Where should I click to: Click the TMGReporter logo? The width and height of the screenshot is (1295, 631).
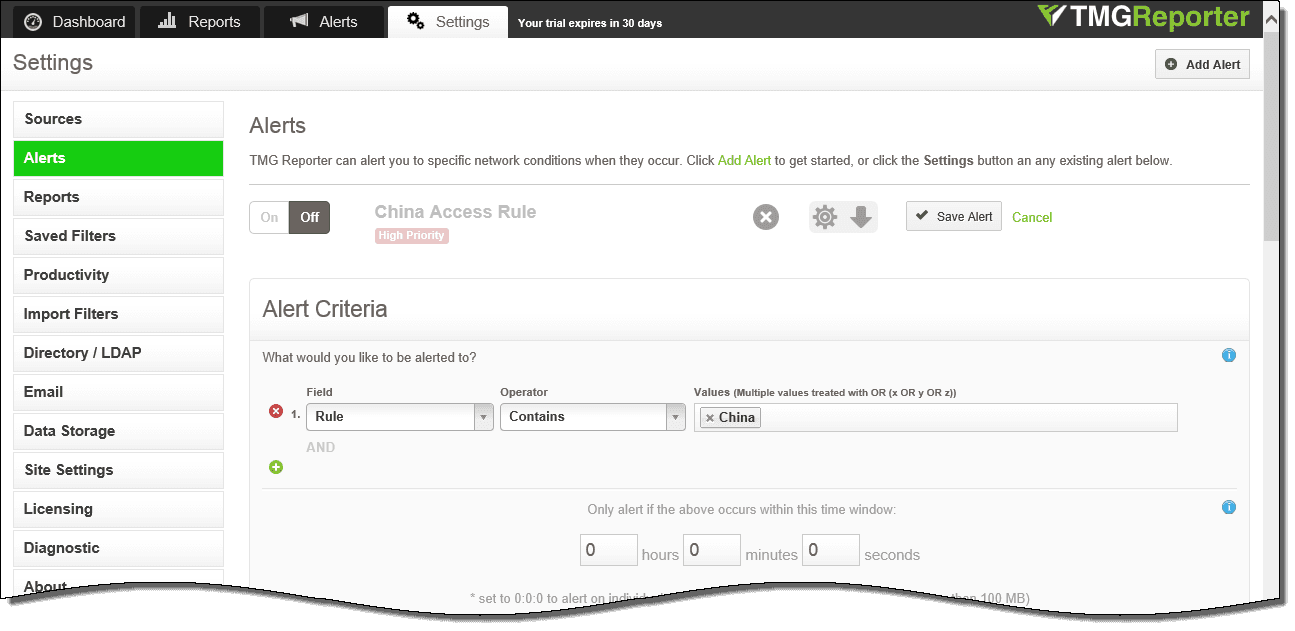(x=1143, y=17)
